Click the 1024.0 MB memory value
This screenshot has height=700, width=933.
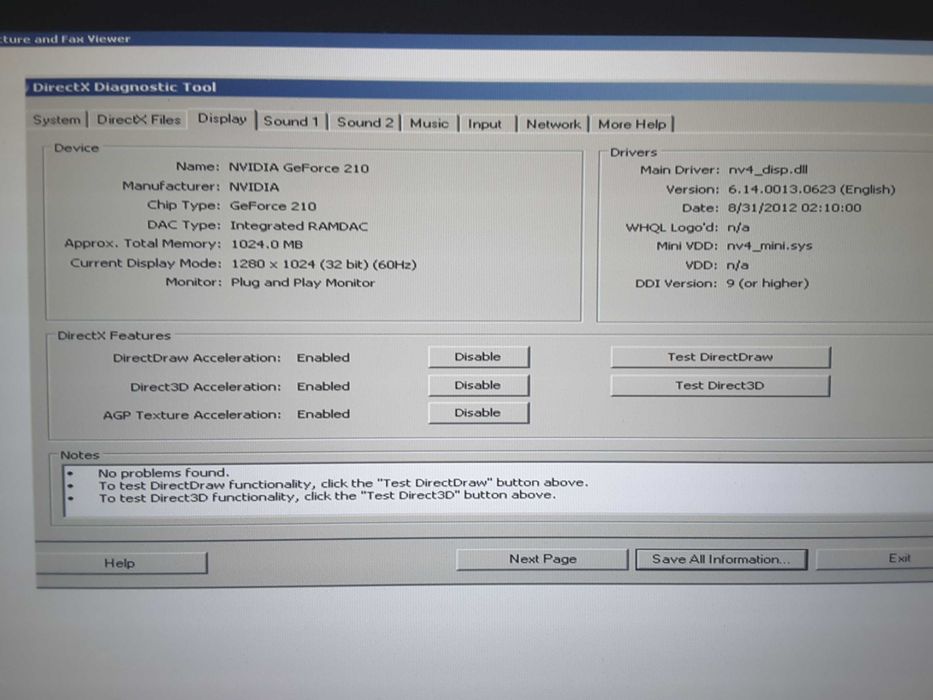click(267, 245)
